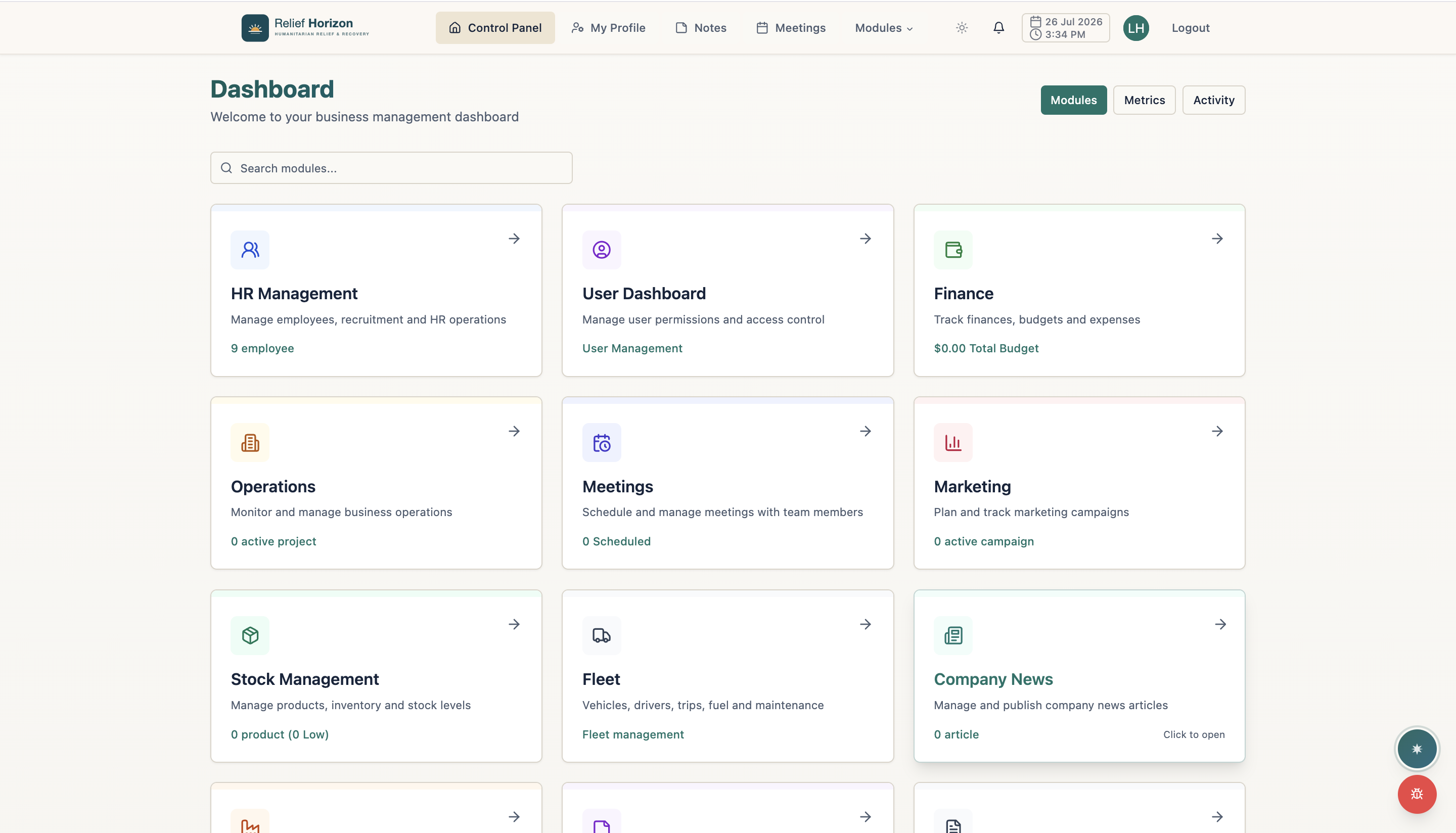Open Notes from navbar
The image size is (1456, 833).
[x=701, y=27]
